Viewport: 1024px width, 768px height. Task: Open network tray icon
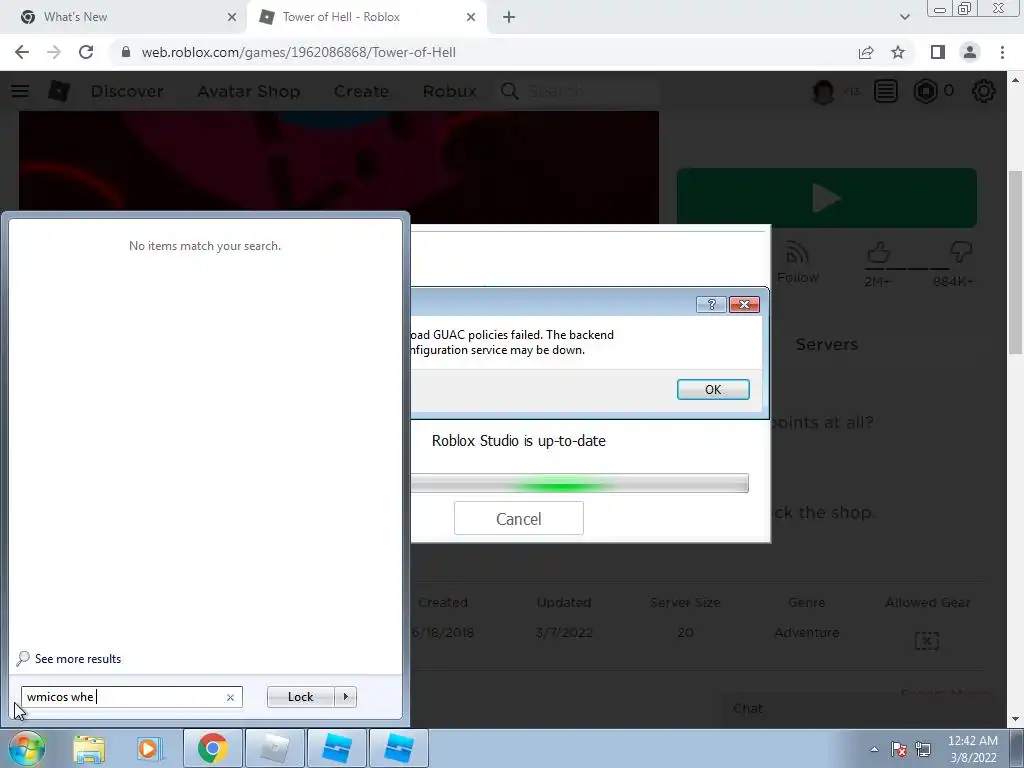click(x=923, y=749)
